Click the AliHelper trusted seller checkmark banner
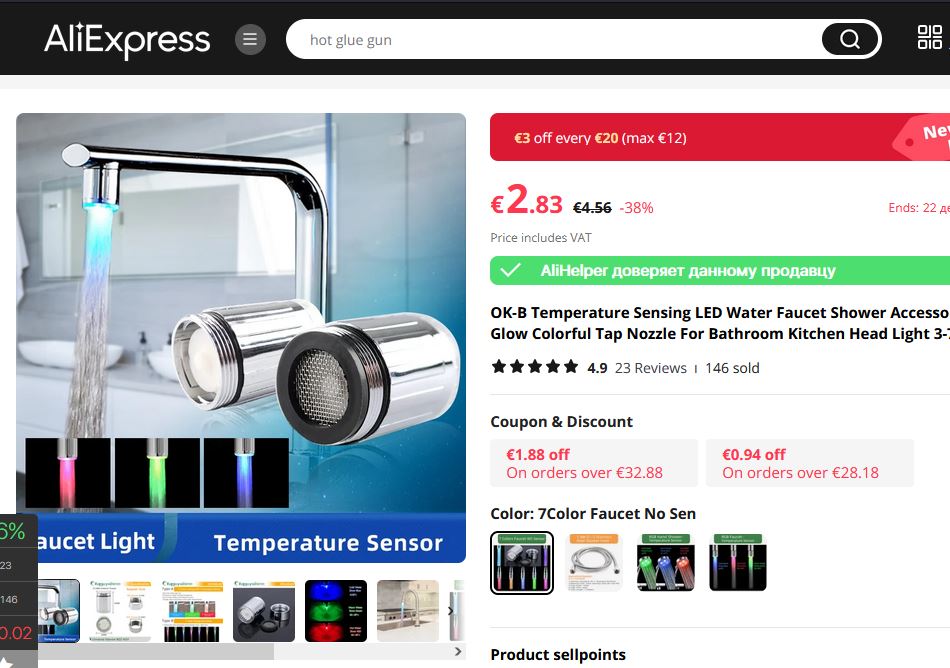Image resolution: width=950 pixels, height=668 pixels. [720, 270]
